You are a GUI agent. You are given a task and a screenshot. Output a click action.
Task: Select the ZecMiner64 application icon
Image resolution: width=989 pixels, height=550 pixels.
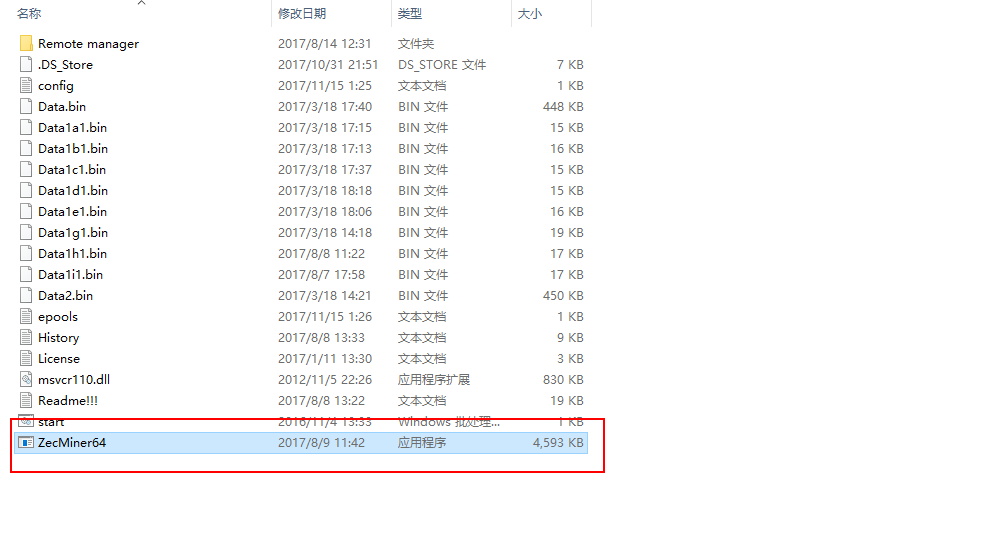(x=26, y=443)
